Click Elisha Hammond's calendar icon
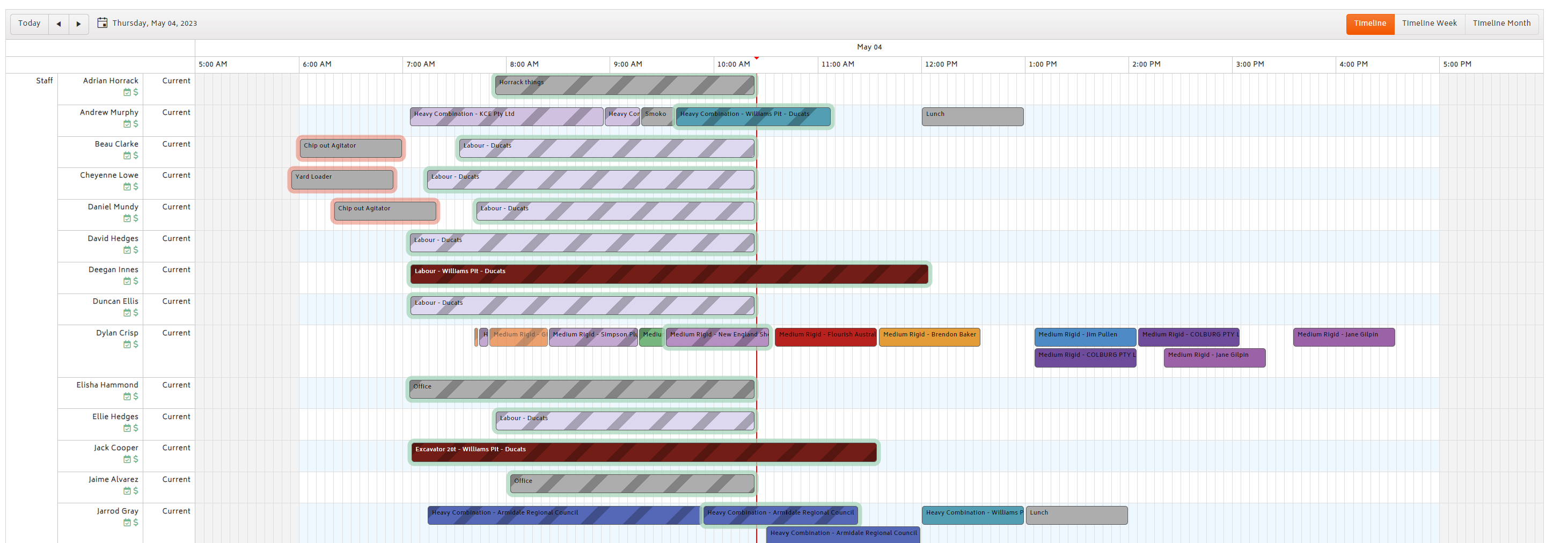The image size is (1568, 543). tap(127, 397)
